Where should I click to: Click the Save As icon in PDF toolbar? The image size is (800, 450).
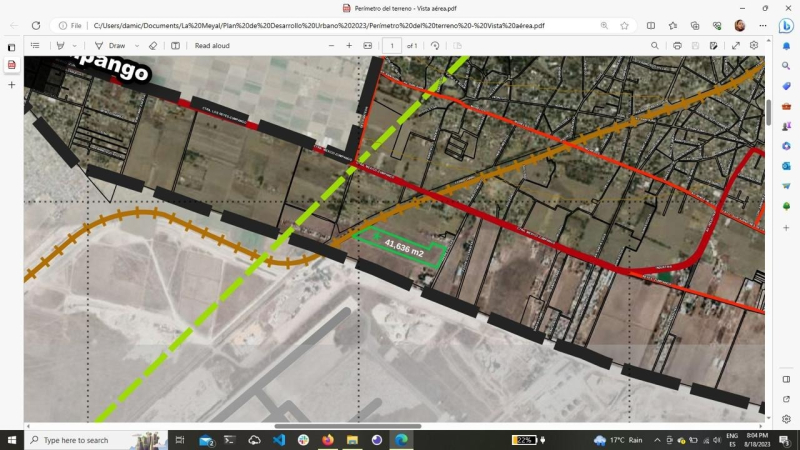[x=713, y=45]
